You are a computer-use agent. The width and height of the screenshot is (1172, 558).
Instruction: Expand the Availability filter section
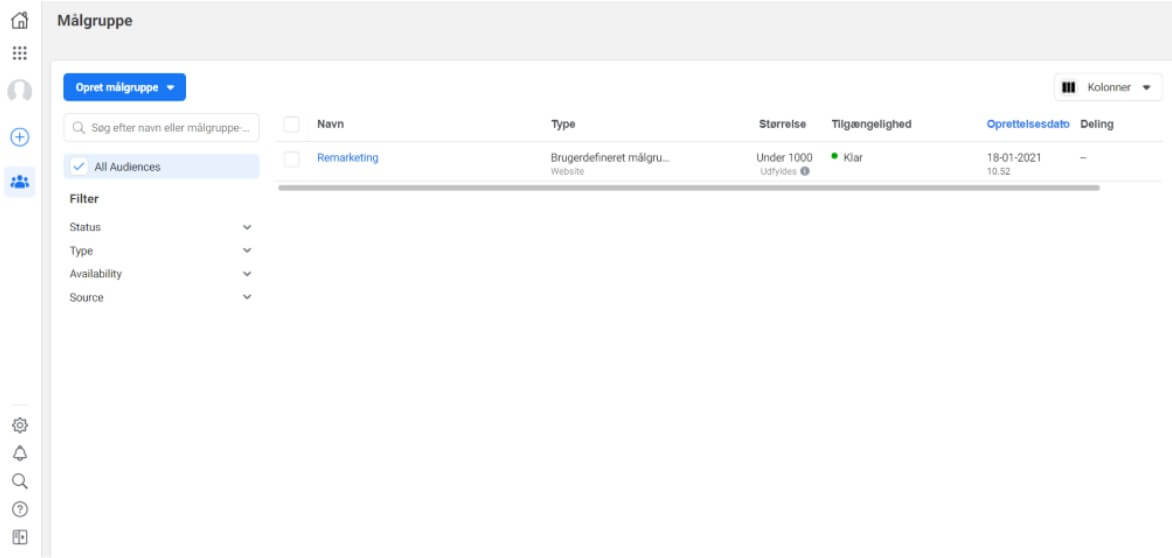coord(161,274)
